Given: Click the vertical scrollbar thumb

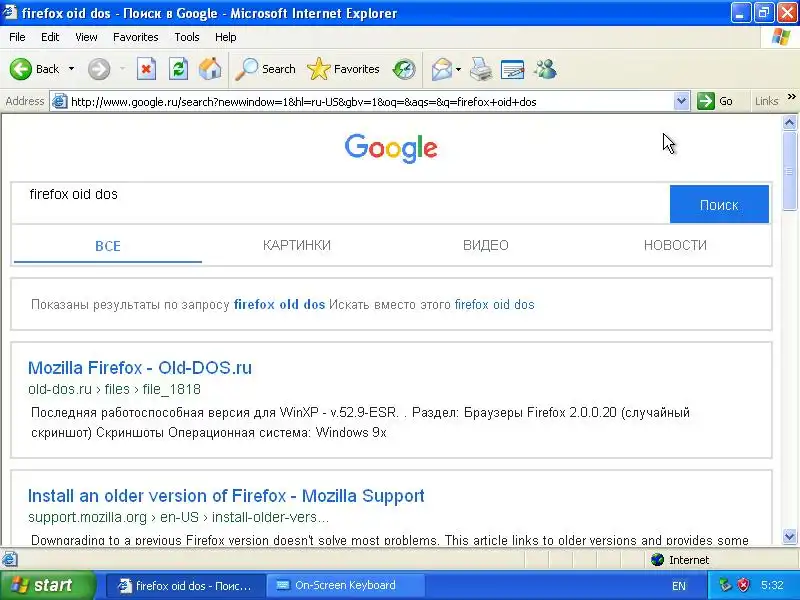Looking at the screenshot, I should click(x=789, y=171).
